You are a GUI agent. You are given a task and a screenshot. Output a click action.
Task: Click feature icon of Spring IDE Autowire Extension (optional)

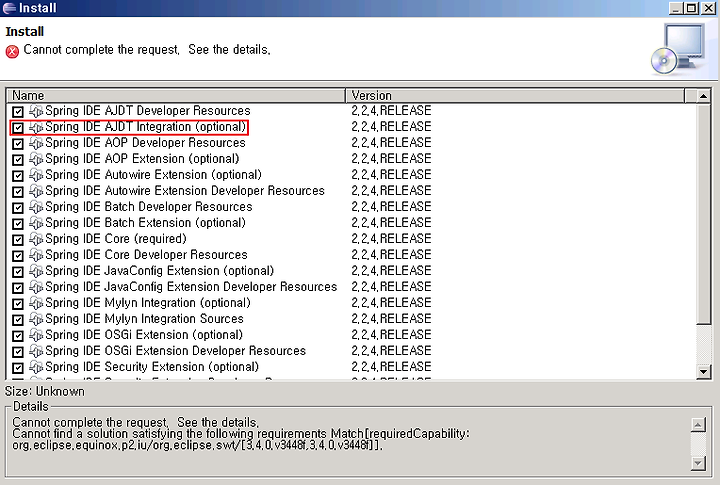36,175
